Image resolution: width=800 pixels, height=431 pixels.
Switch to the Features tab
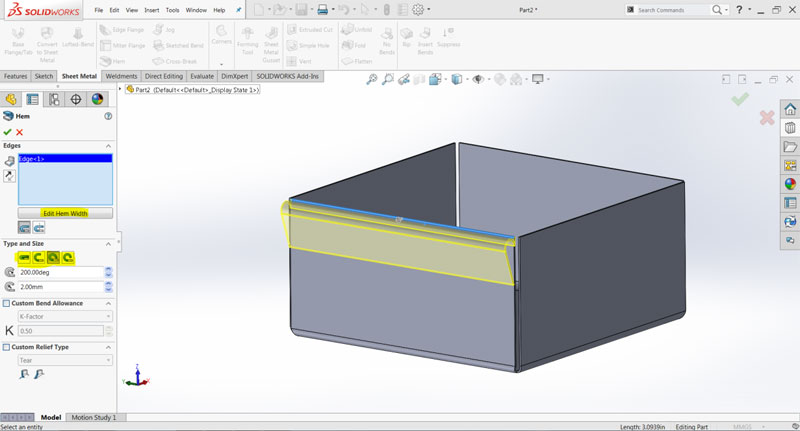[x=15, y=77]
